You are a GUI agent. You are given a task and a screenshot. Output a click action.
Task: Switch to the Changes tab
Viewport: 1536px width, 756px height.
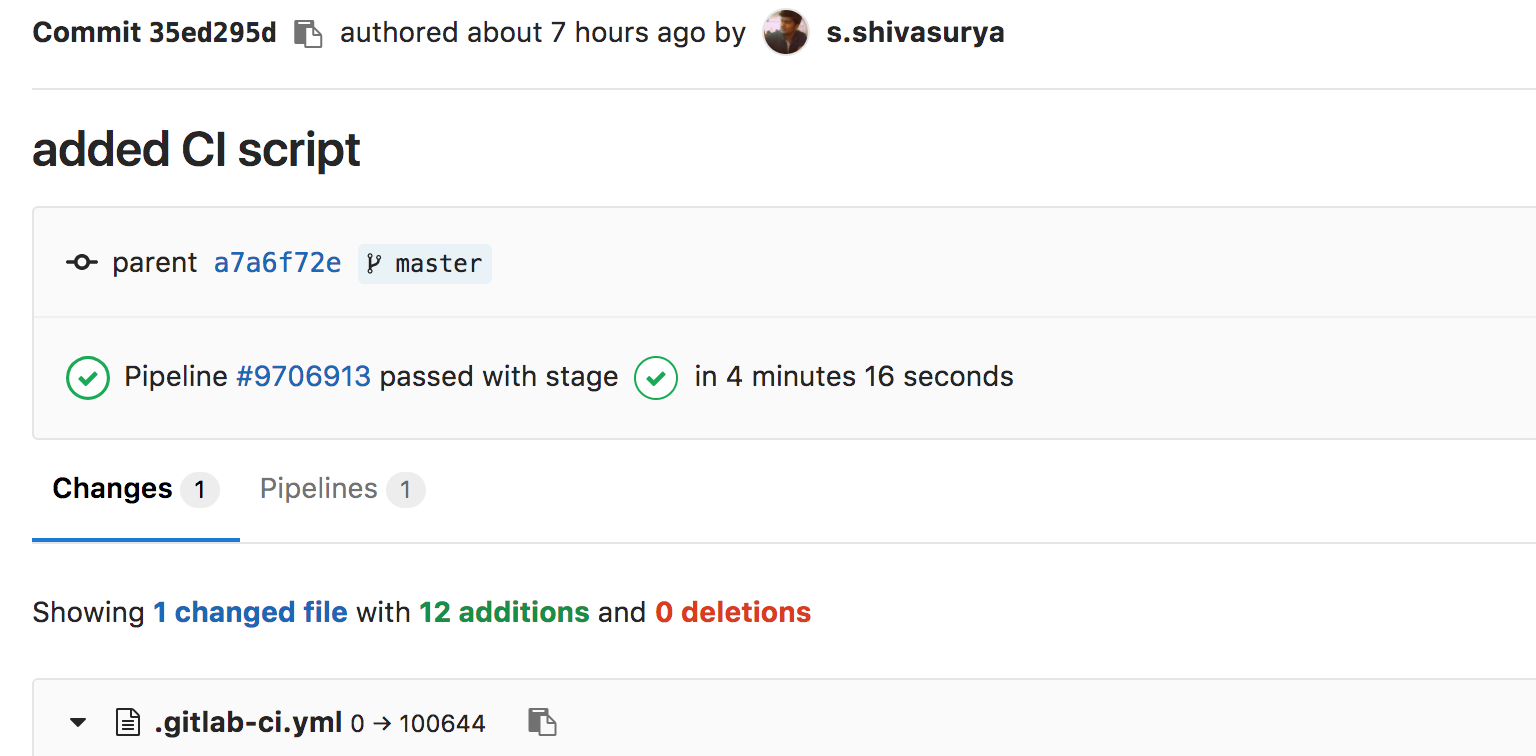coord(136,490)
